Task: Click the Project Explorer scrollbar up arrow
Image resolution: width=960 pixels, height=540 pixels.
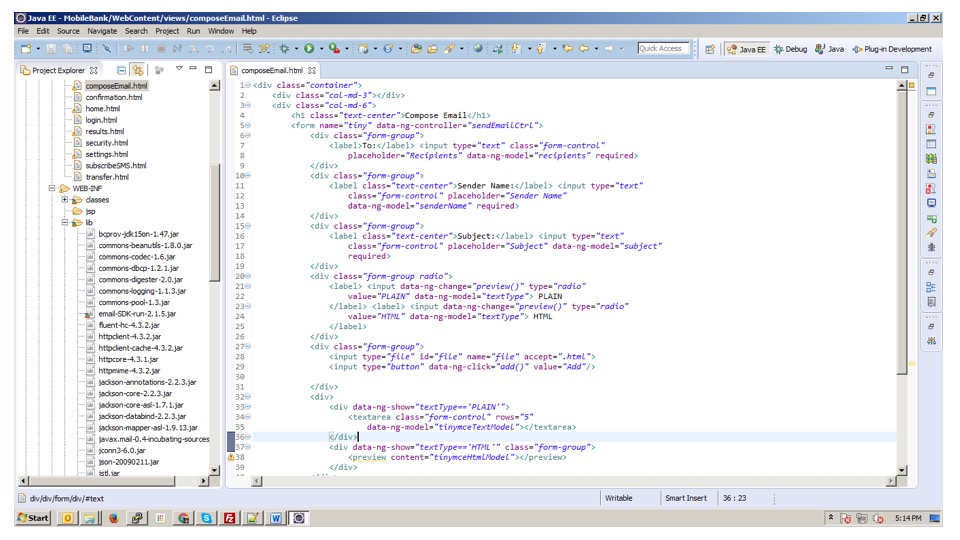Action: tap(214, 86)
